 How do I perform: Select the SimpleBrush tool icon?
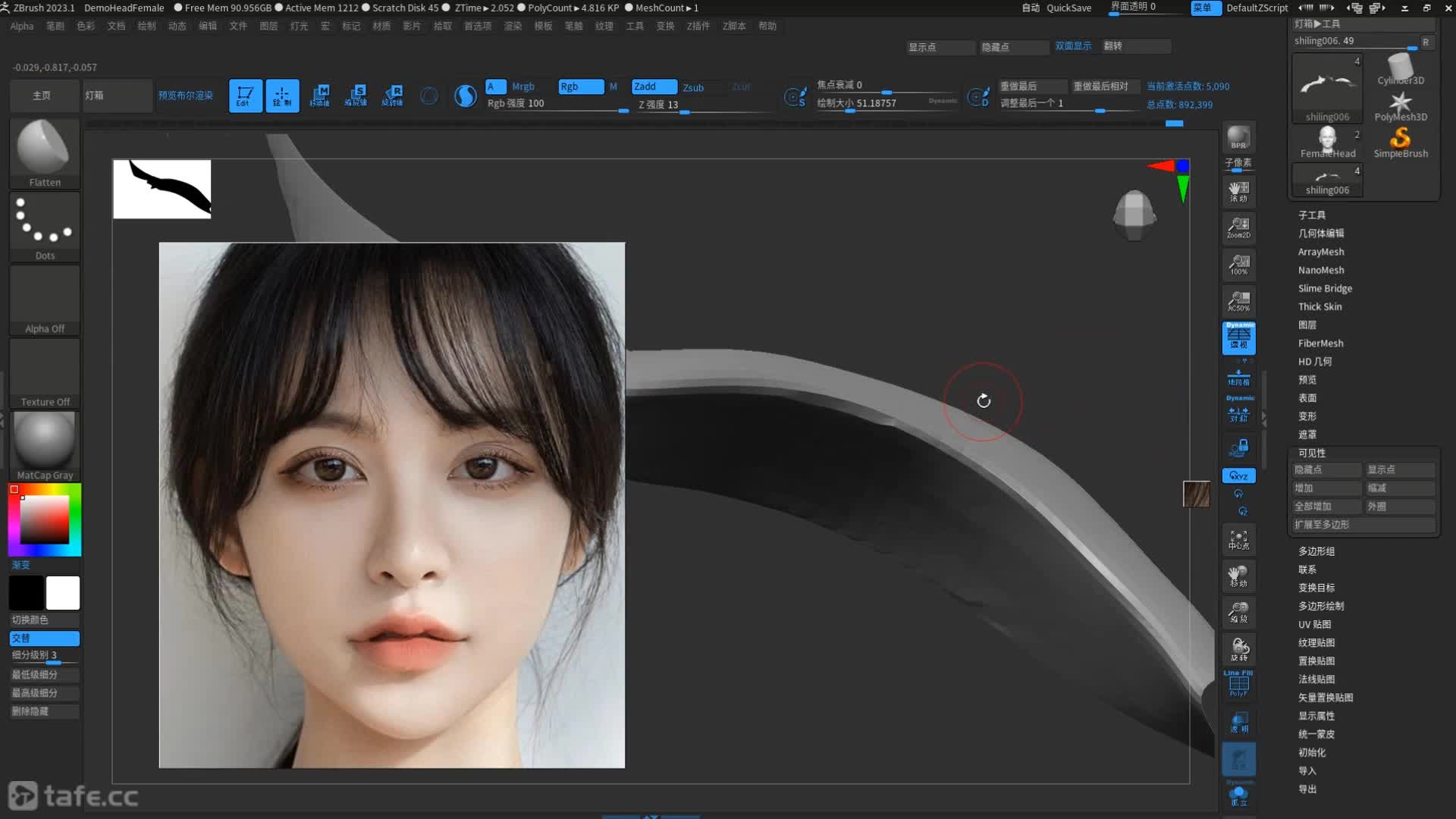pos(1401,143)
